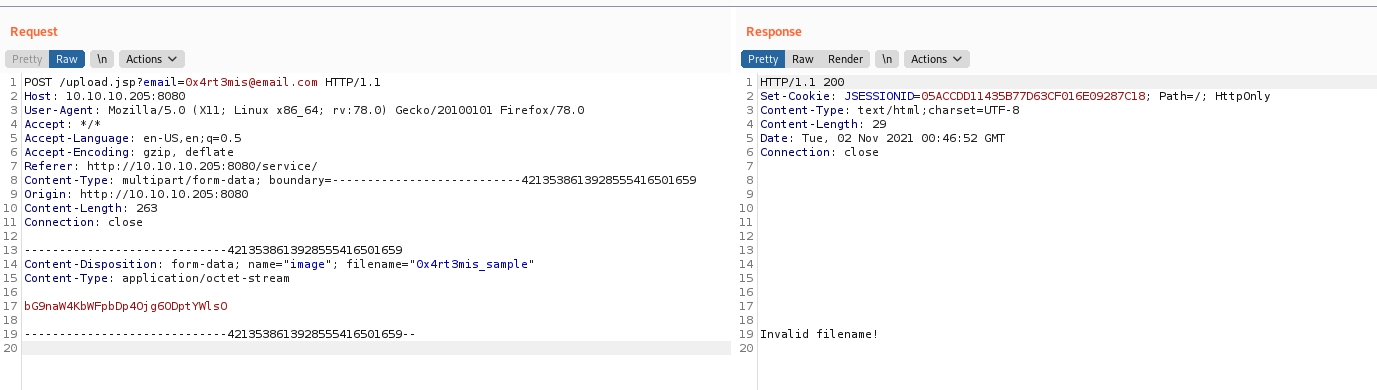Toggle \n newline display in Request panel

pos(101,59)
